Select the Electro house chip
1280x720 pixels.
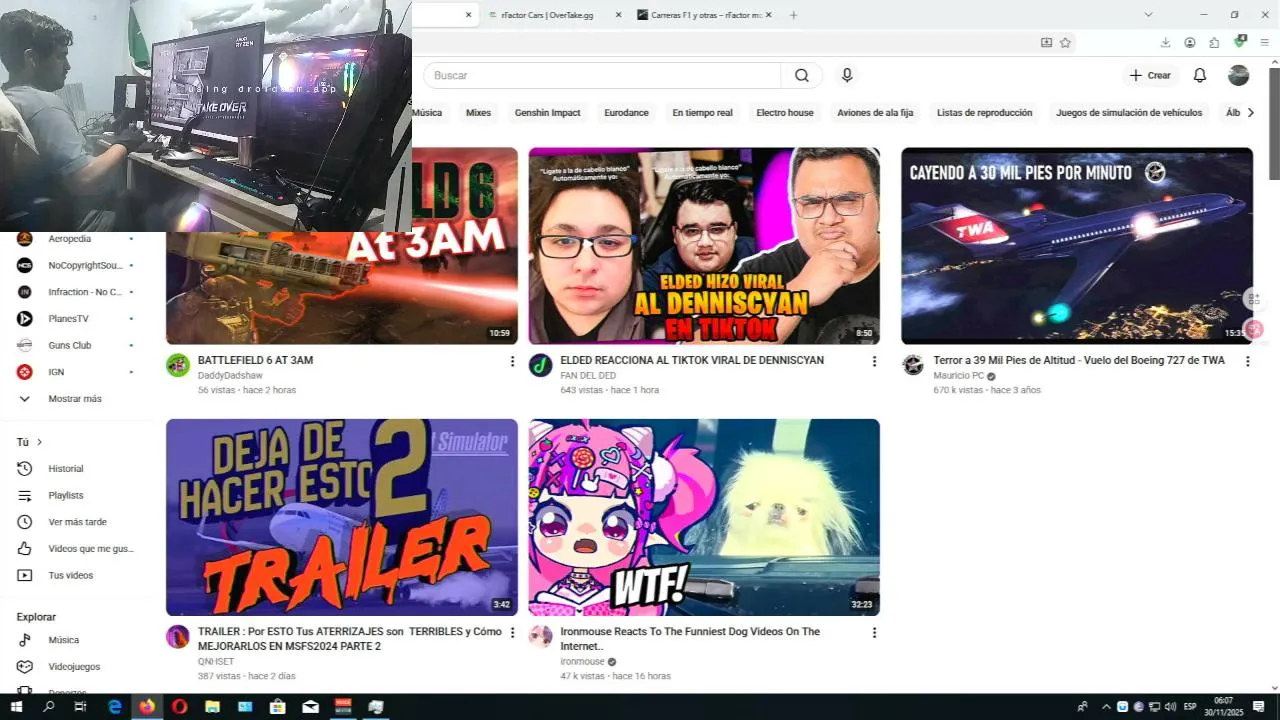click(785, 113)
